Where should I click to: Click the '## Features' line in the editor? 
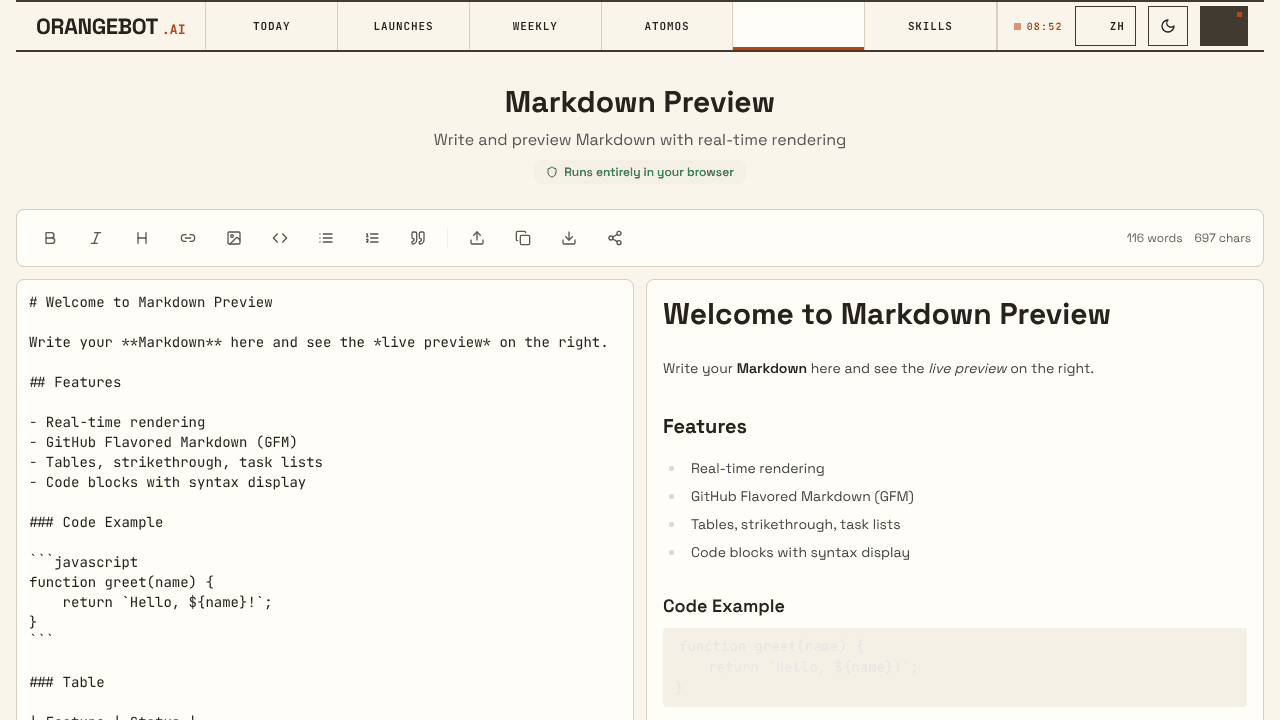pyautogui.click(x=75, y=382)
